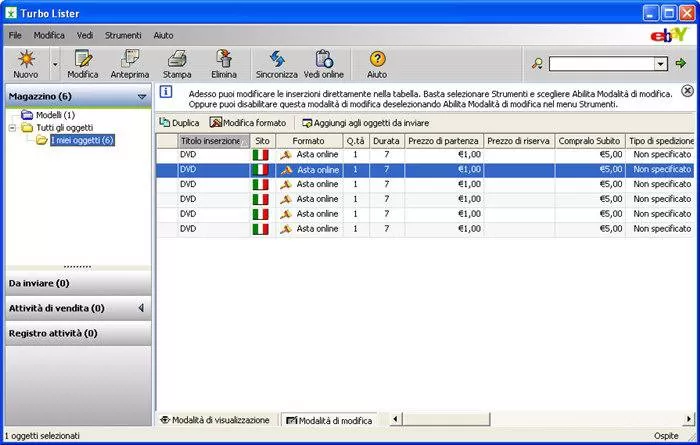The height and width of the screenshot is (445, 700).
Task: Click the Duplica button
Action: [180, 122]
